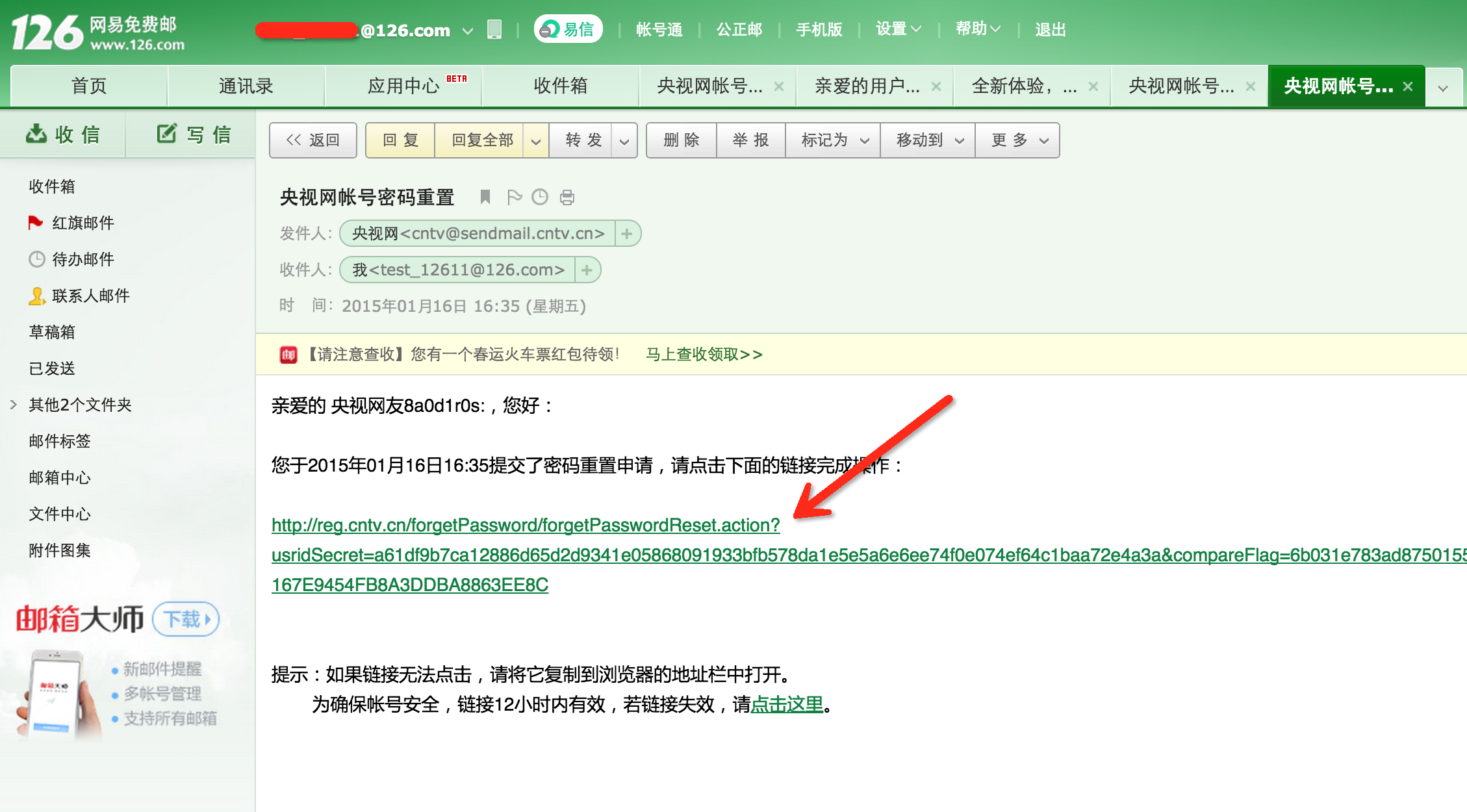Screen dimensions: 1467x812
Task: Open 收件箱 in the left sidebar
Action: pyautogui.click(x=52, y=186)
